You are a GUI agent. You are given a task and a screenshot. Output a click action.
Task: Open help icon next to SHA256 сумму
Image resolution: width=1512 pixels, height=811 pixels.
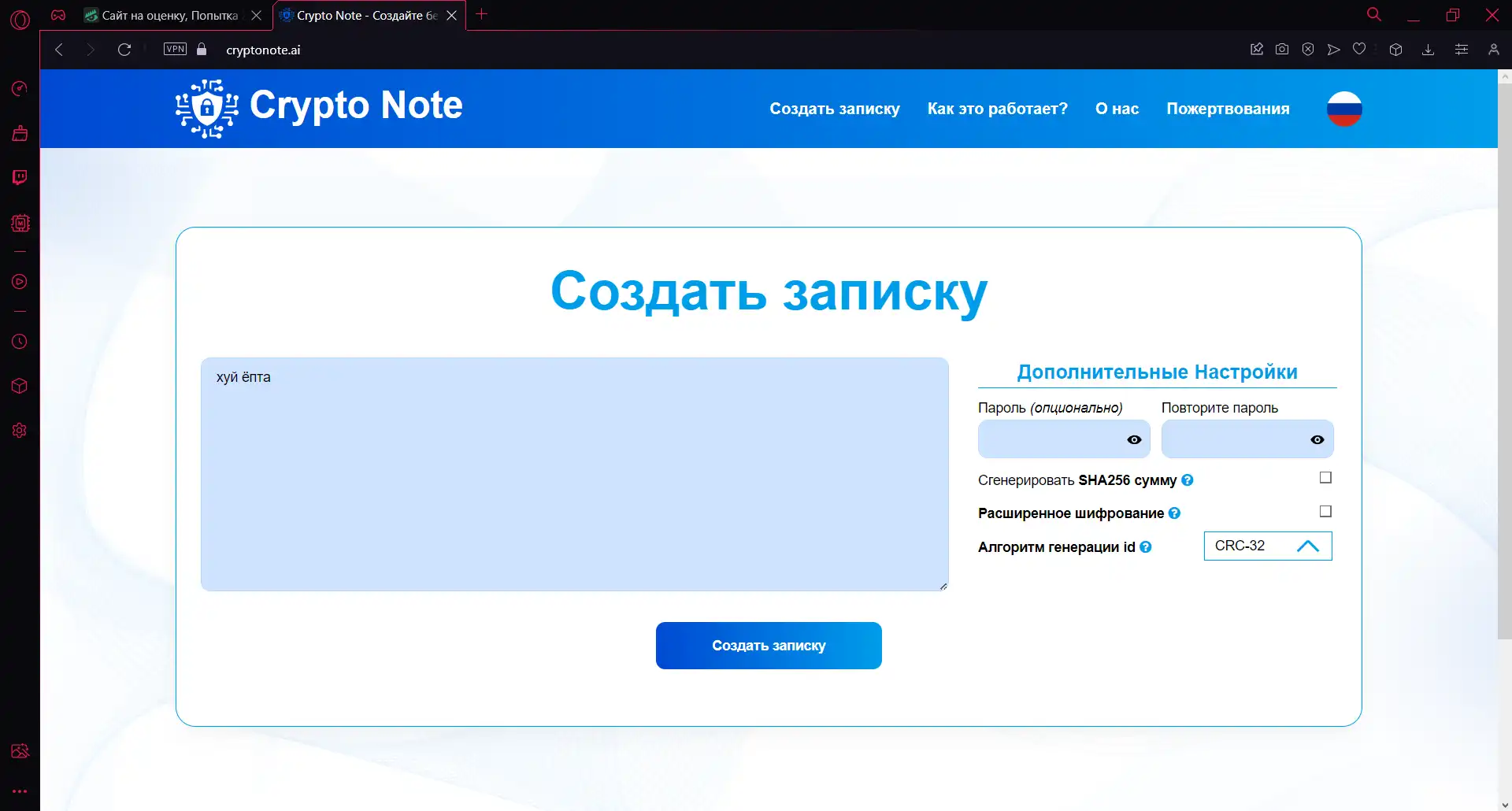point(1188,480)
